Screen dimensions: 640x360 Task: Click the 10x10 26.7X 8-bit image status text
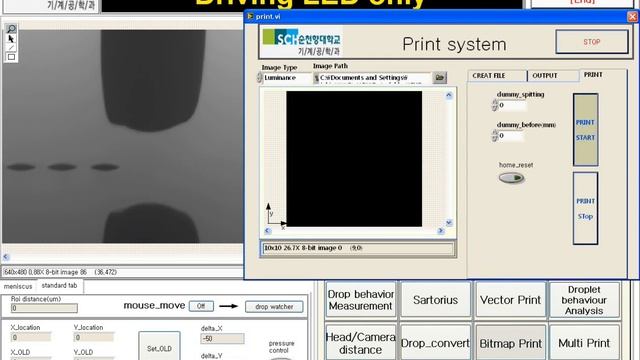303,248
